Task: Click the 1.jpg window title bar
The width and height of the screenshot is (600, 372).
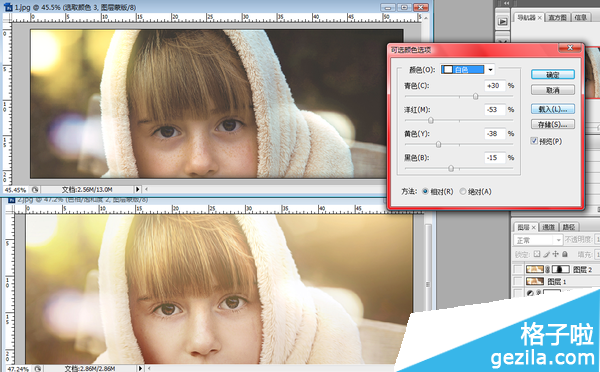Action: [x=216, y=7]
